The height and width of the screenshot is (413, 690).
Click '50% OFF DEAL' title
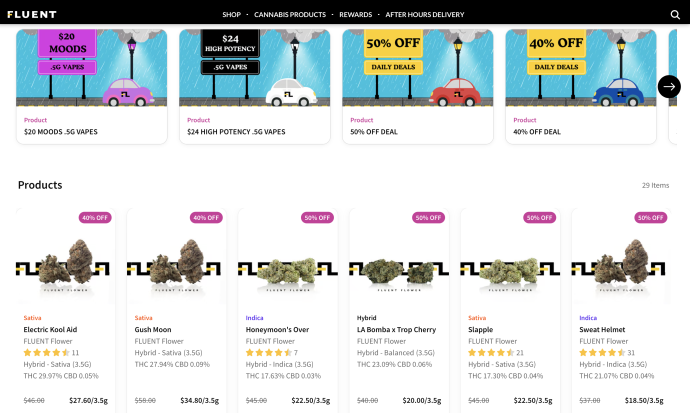point(374,132)
